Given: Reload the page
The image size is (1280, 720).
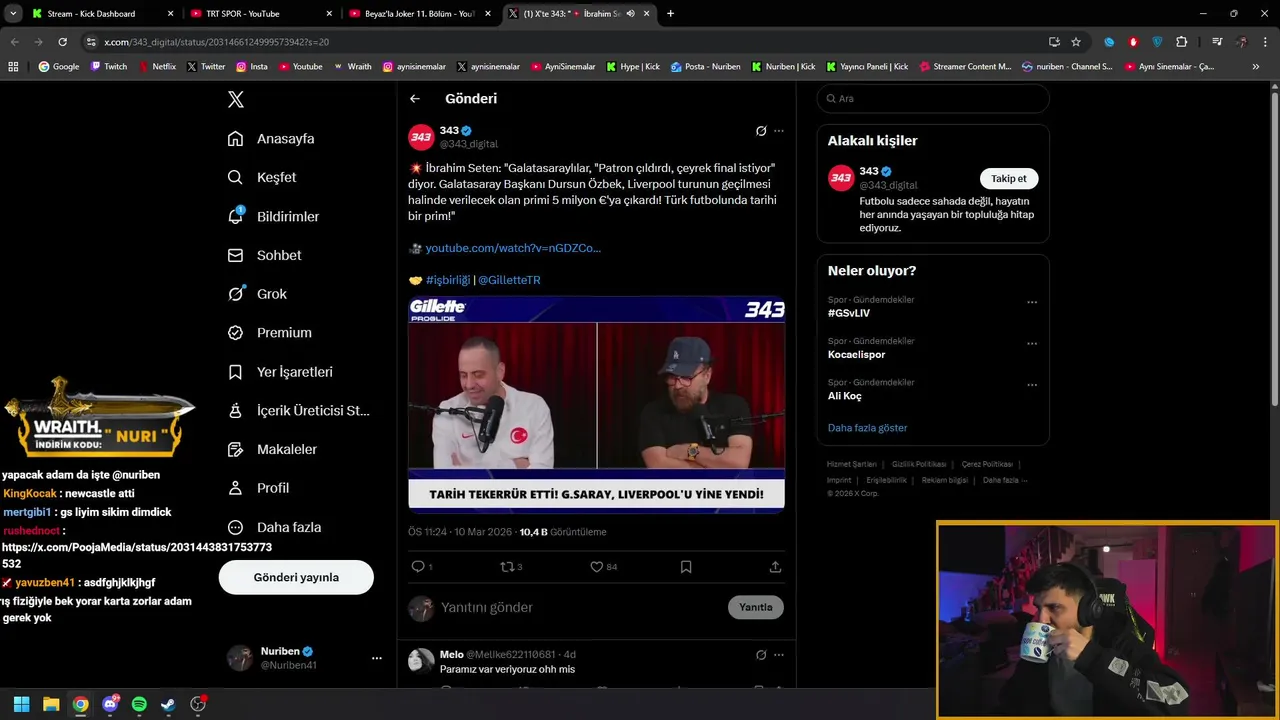Looking at the screenshot, I should click(62, 42).
